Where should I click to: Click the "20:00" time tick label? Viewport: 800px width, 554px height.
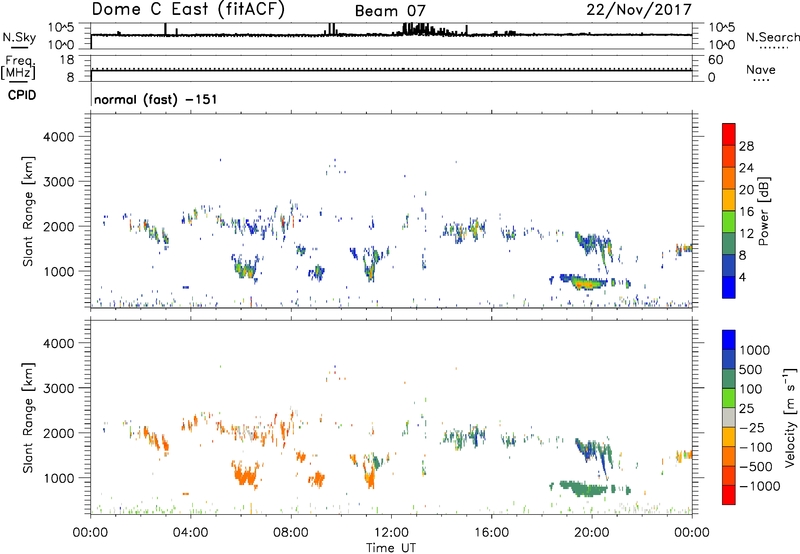tap(591, 533)
